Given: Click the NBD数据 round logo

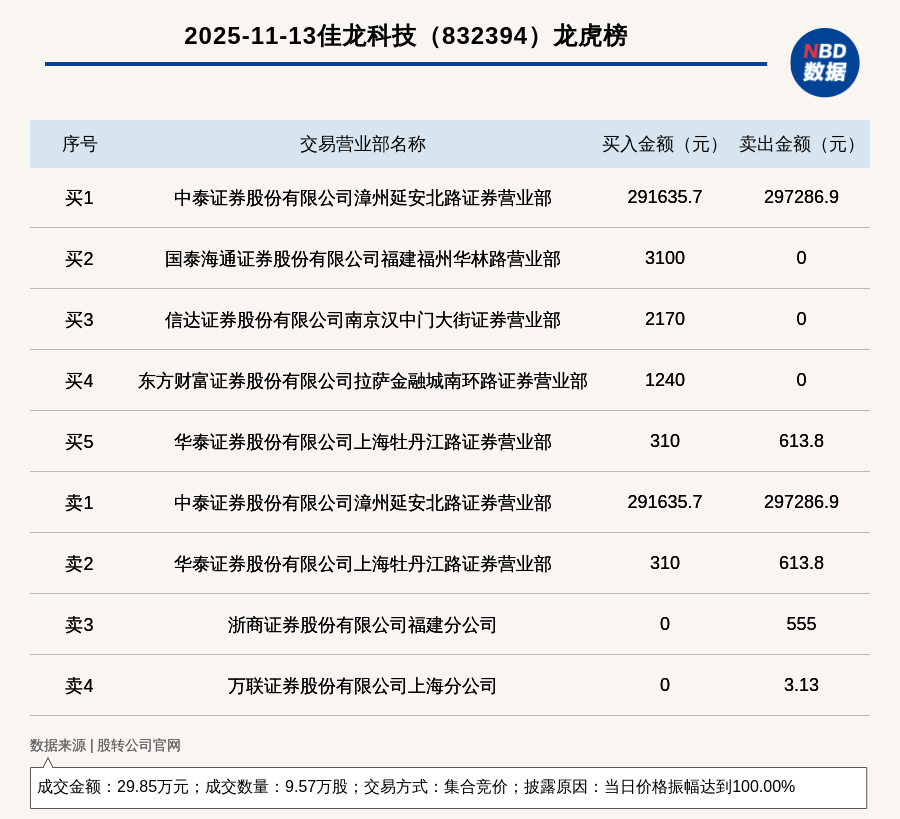Looking at the screenshot, I should click(824, 62).
